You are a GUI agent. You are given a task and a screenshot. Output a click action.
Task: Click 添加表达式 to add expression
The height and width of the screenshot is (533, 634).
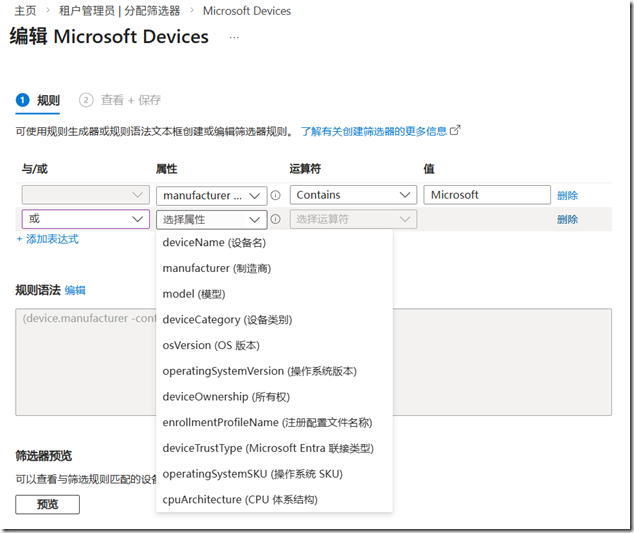[x=47, y=239]
